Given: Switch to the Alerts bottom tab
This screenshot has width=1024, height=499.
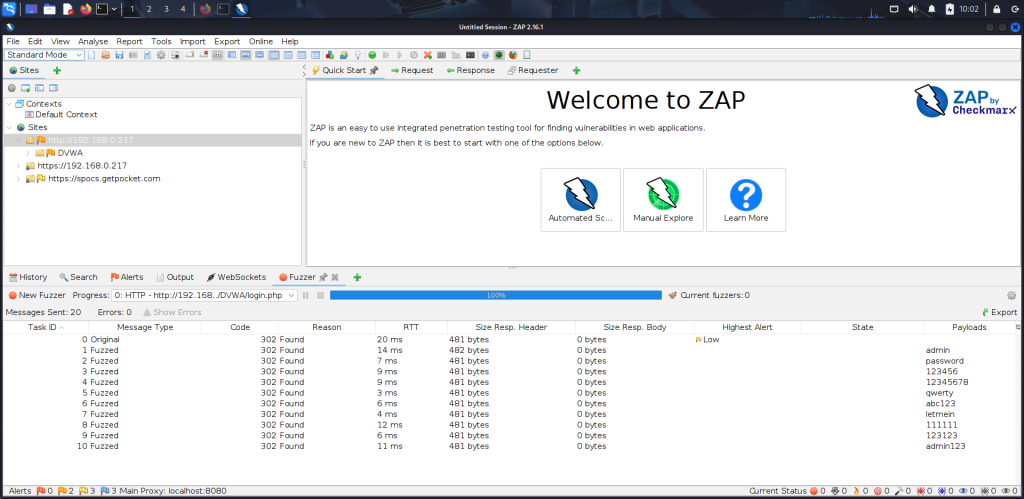Looking at the screenshot, I should (127, 277).
